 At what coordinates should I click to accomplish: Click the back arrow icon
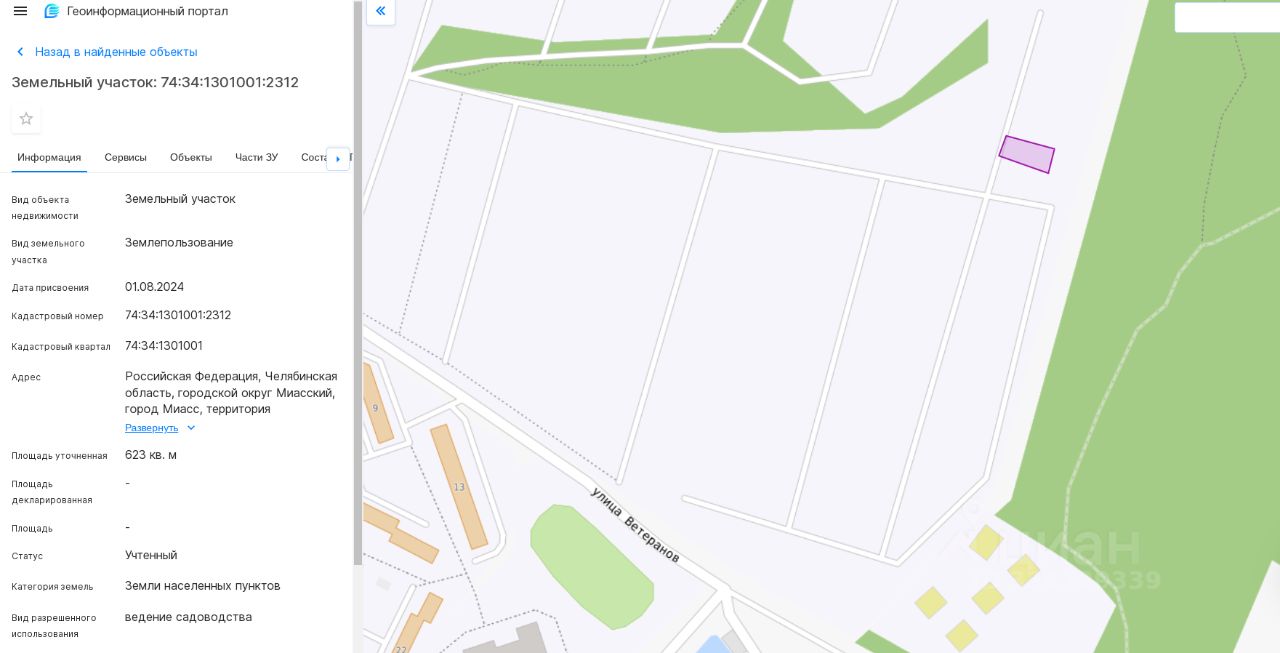(20, 52)
